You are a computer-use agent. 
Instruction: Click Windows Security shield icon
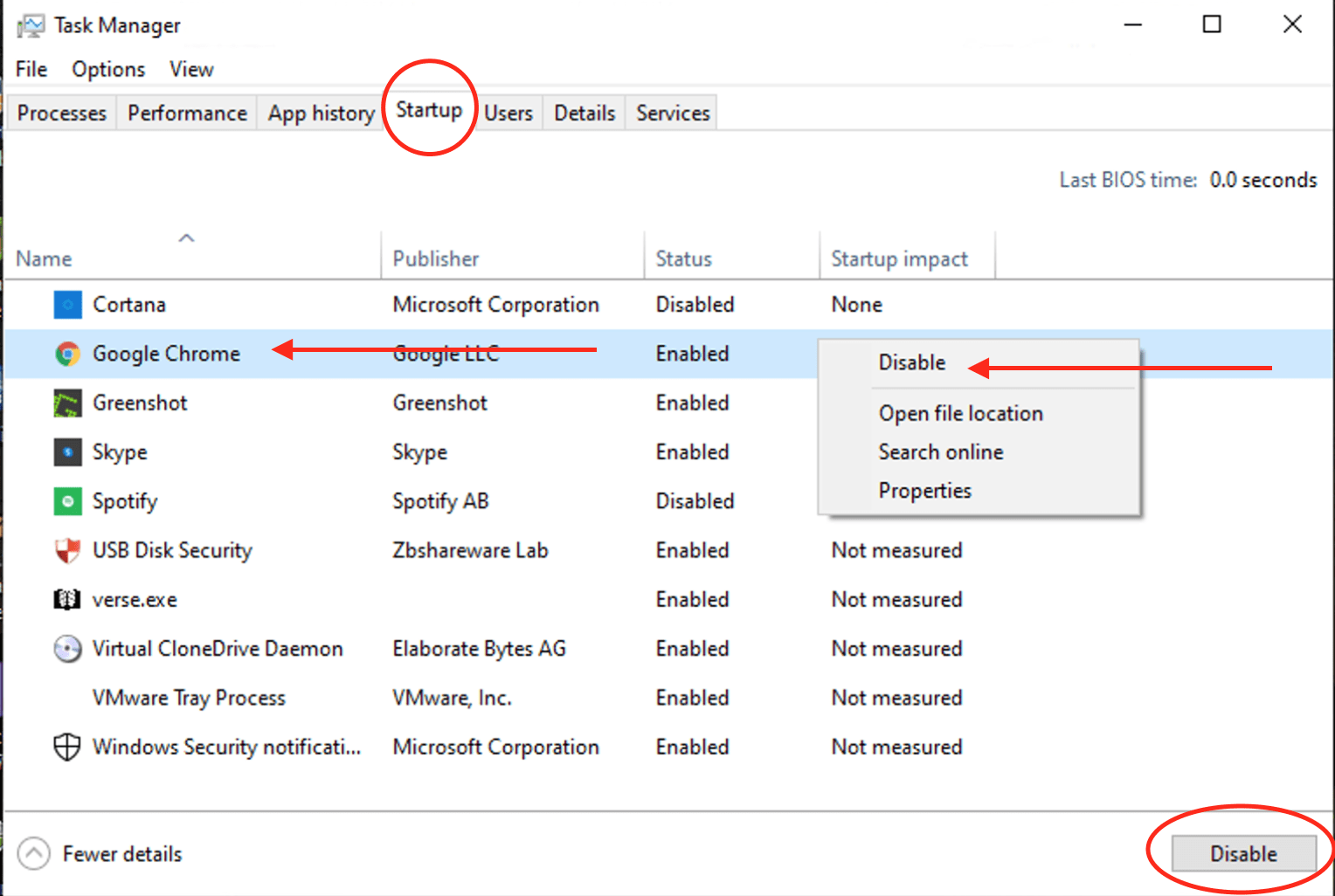[x=67, y=748]
